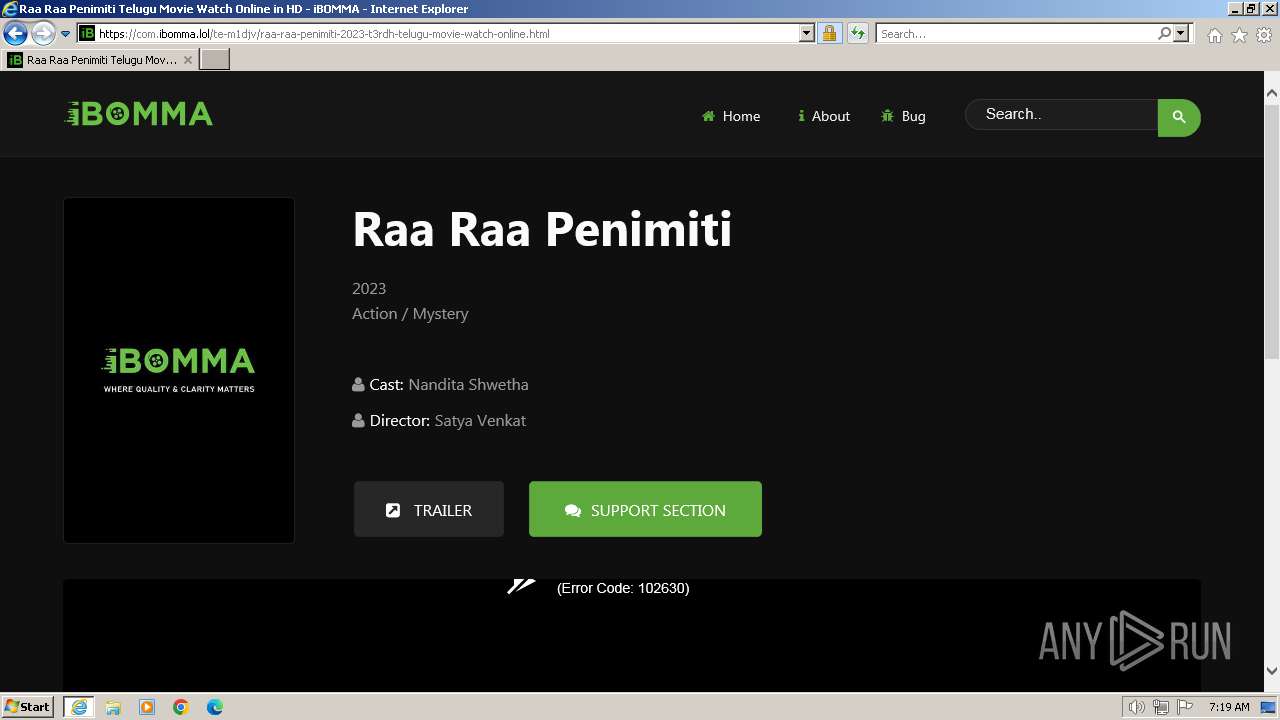Image resolution: width=1280 pixels, height=720 pixels.
Task: Launch Chrome from taskbar
Action: click(x=181, y=707)
